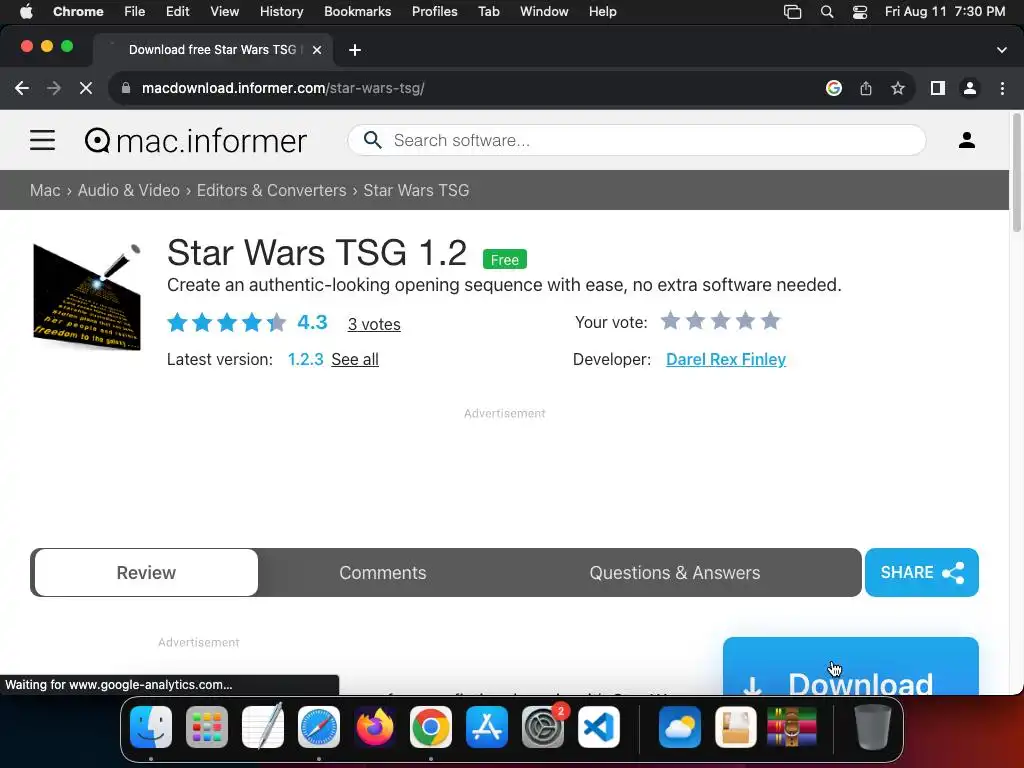Switch to the Comments tab
The height and width of the screenshot is (768, 1024).
point(383,573)
